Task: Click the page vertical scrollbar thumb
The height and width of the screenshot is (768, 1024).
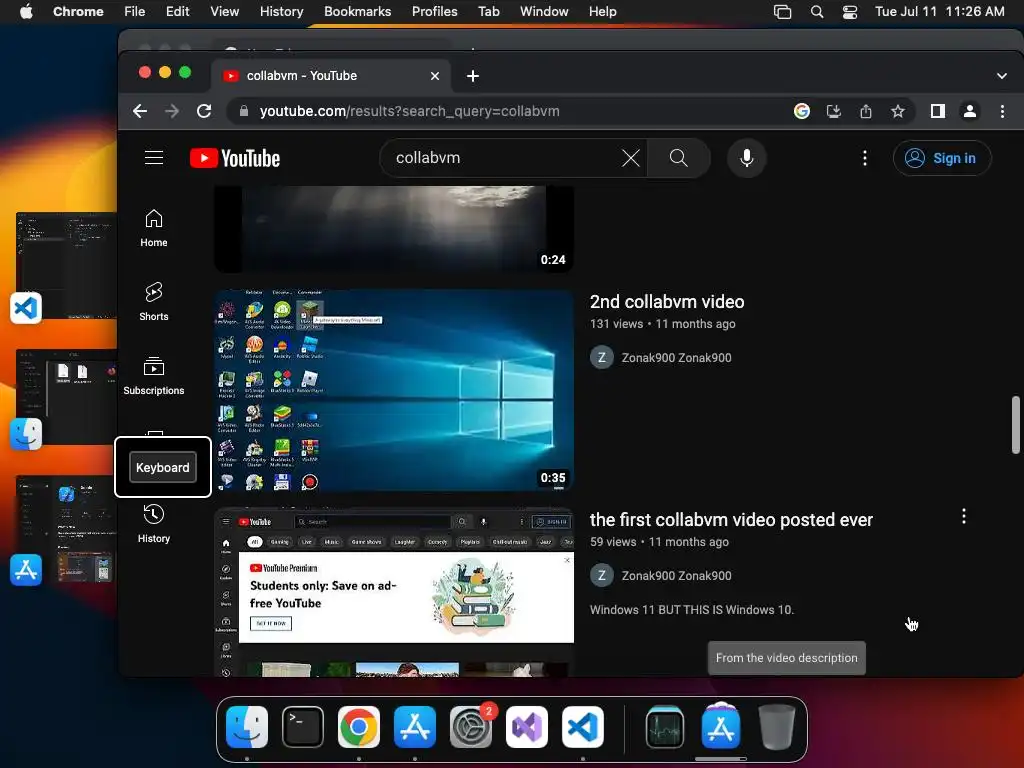Action: [x=1016, y=424]
